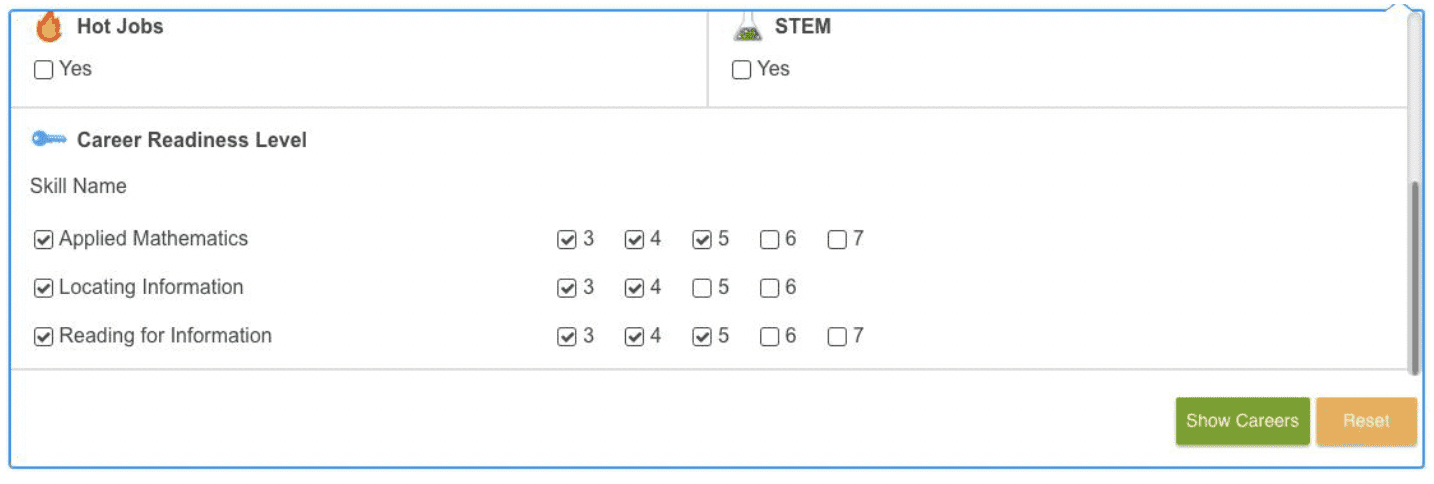
Task: Click the STEM flask icon
Action: 747,28
